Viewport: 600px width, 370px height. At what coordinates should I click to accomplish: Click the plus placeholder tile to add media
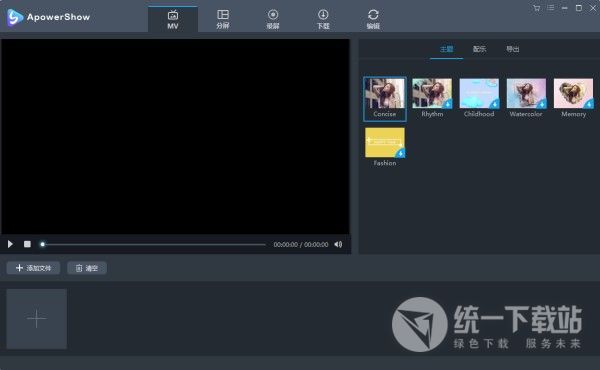36,319
